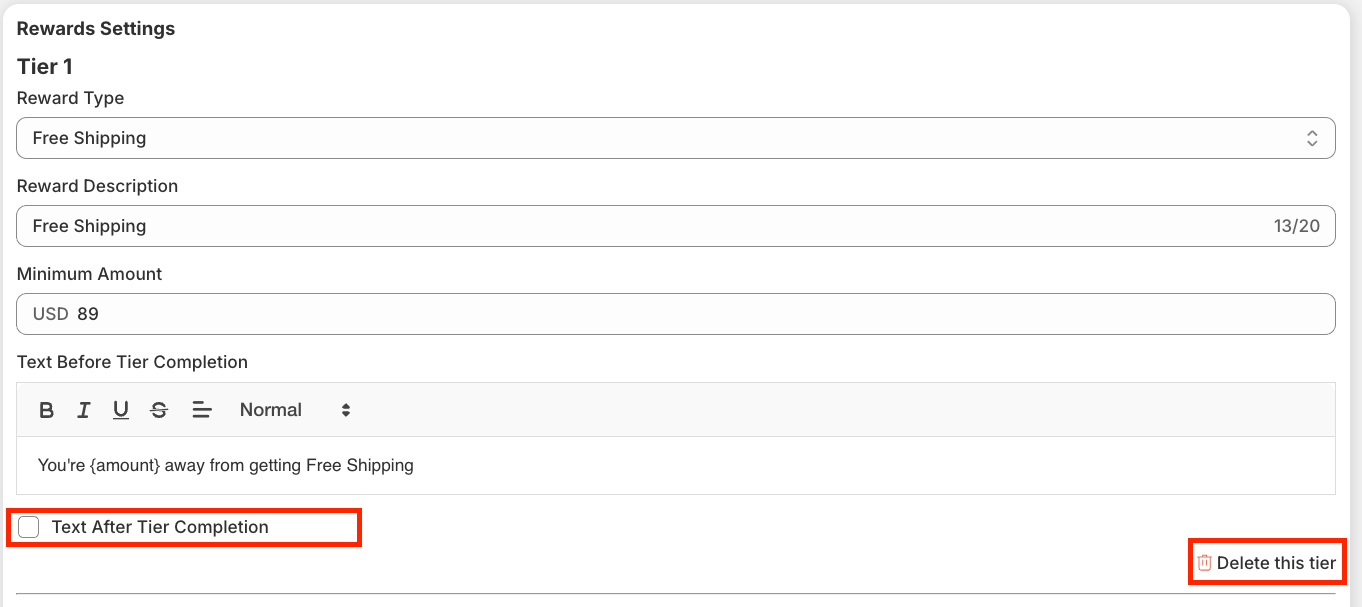Click the up-down arrows beside Normal

point(346,410)
